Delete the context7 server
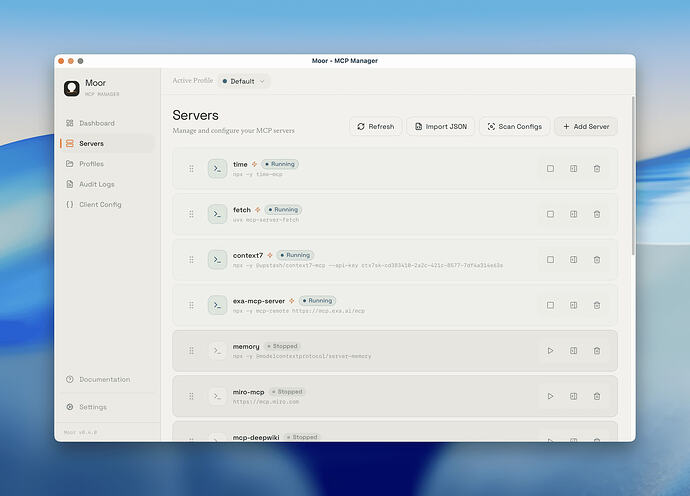The width and height of the screenshot is (690, 496). (x=597, y=260)
